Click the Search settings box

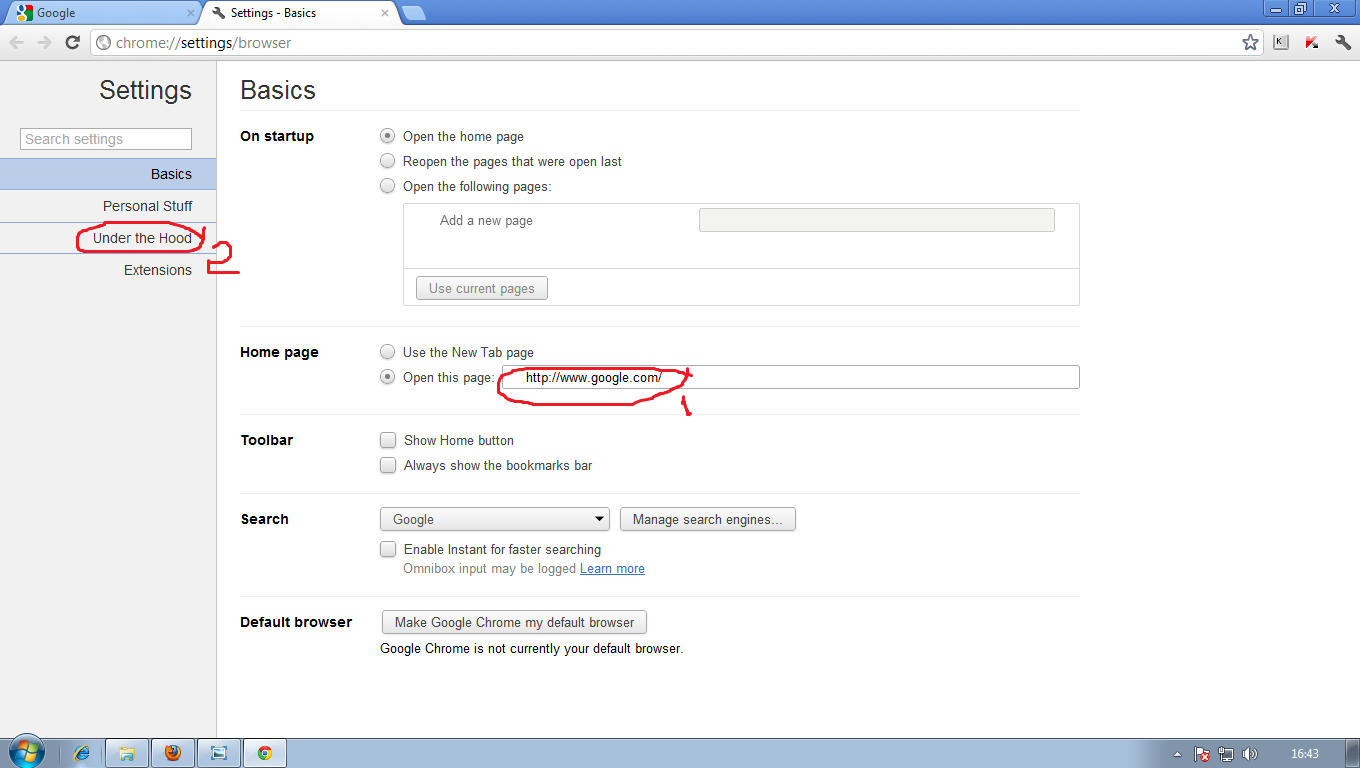[106, 139]
